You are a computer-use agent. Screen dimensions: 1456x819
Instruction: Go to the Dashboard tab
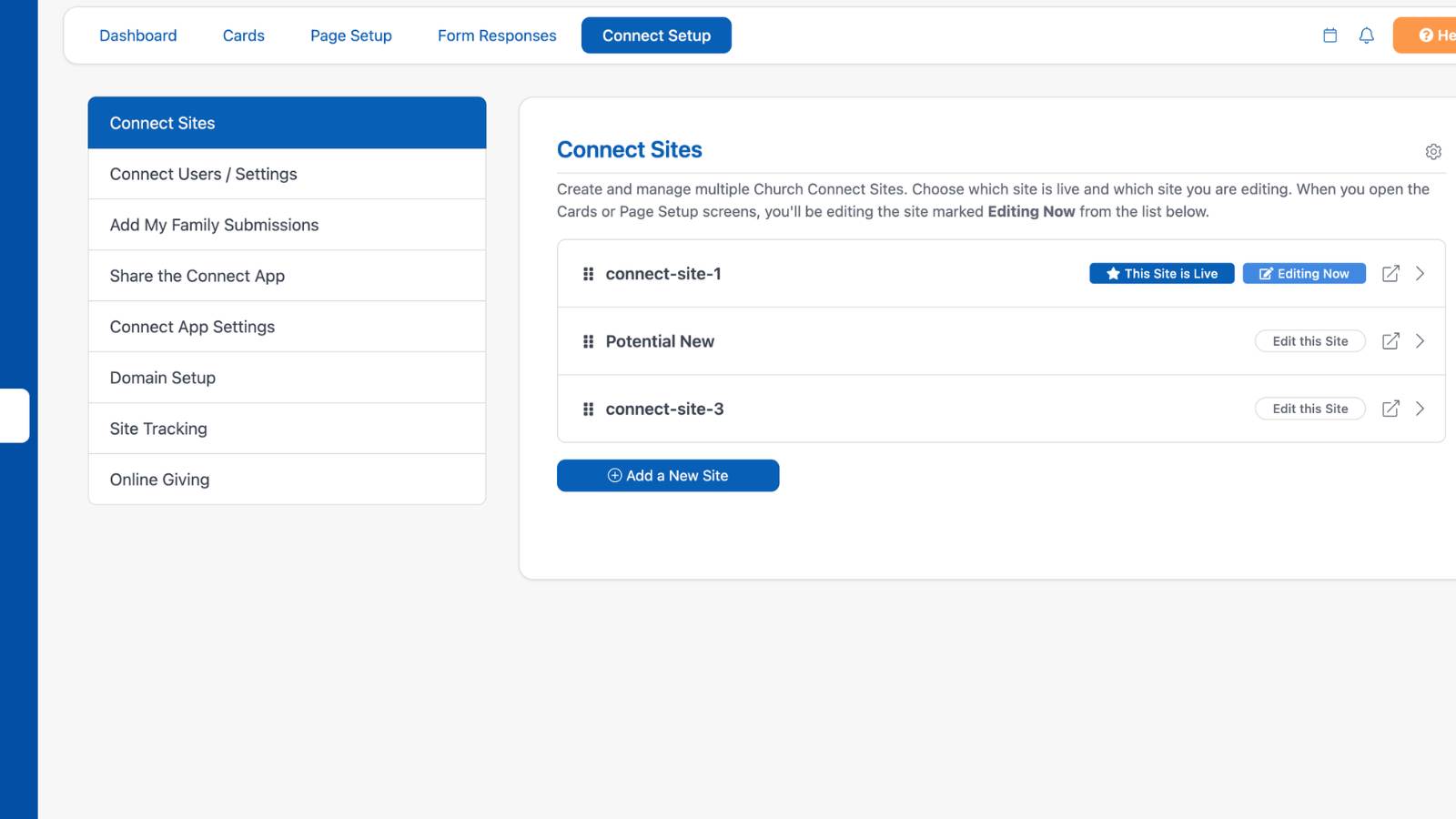tap(138, 35)
